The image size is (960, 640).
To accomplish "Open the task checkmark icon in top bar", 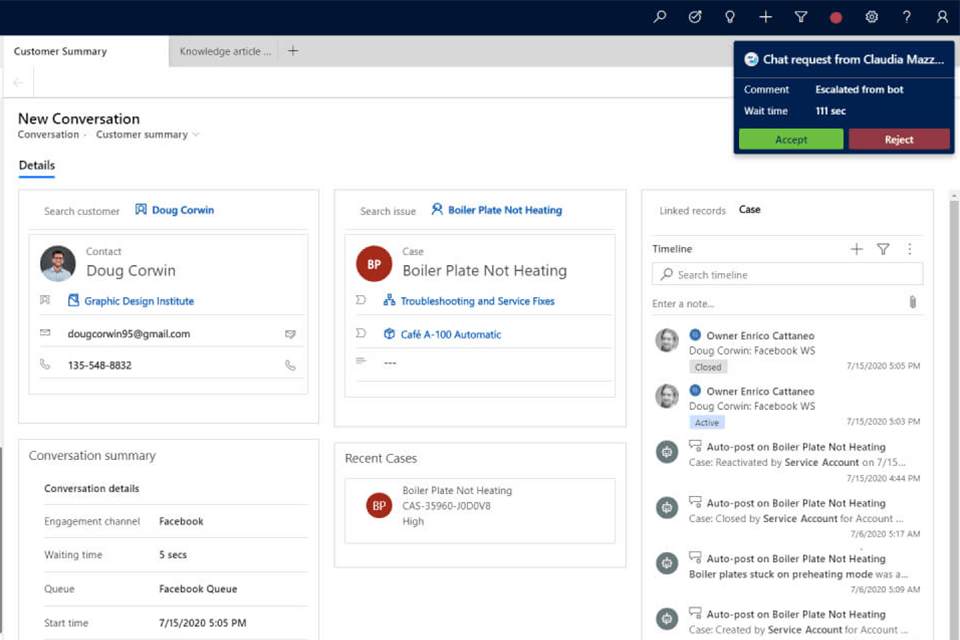I will point(695,17).
